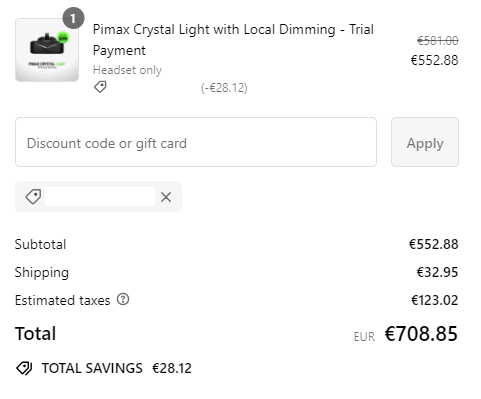Click the Pimax Crystal Light product title
The image size is (481, 399).
pos(233,40)
